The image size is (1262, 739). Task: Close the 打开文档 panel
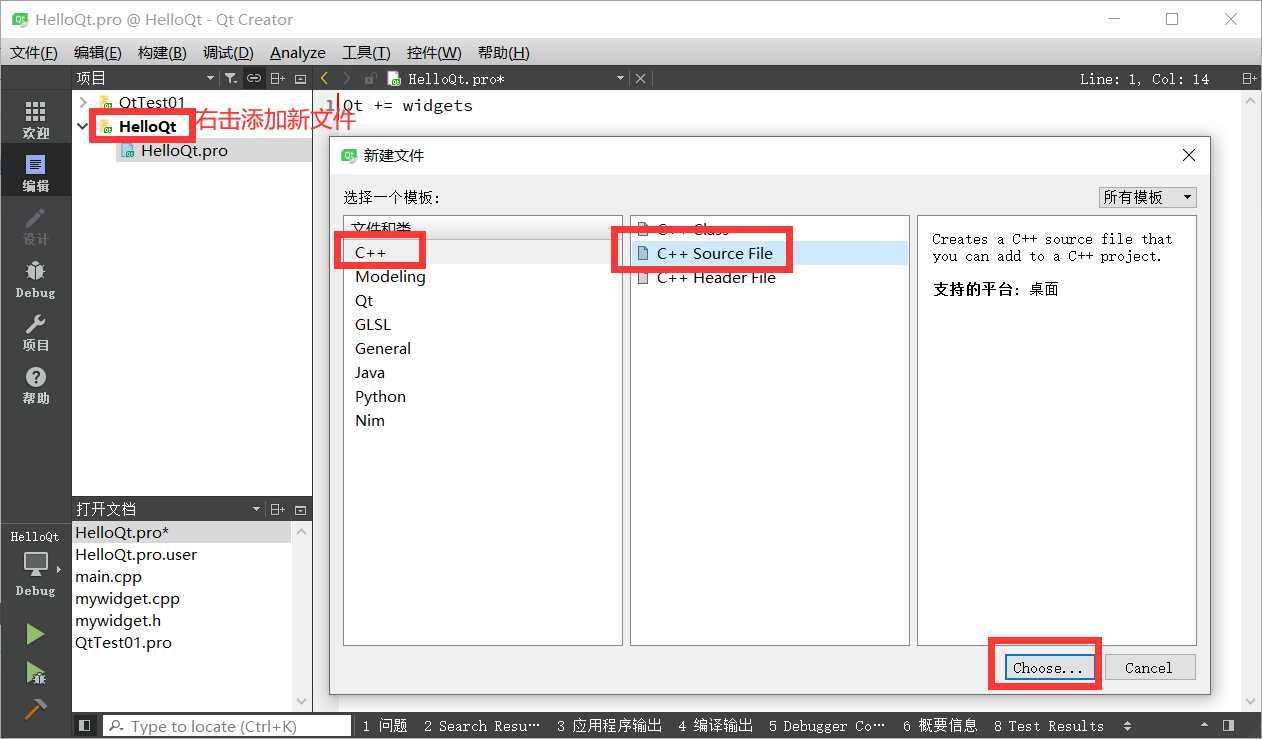[300, 509]
